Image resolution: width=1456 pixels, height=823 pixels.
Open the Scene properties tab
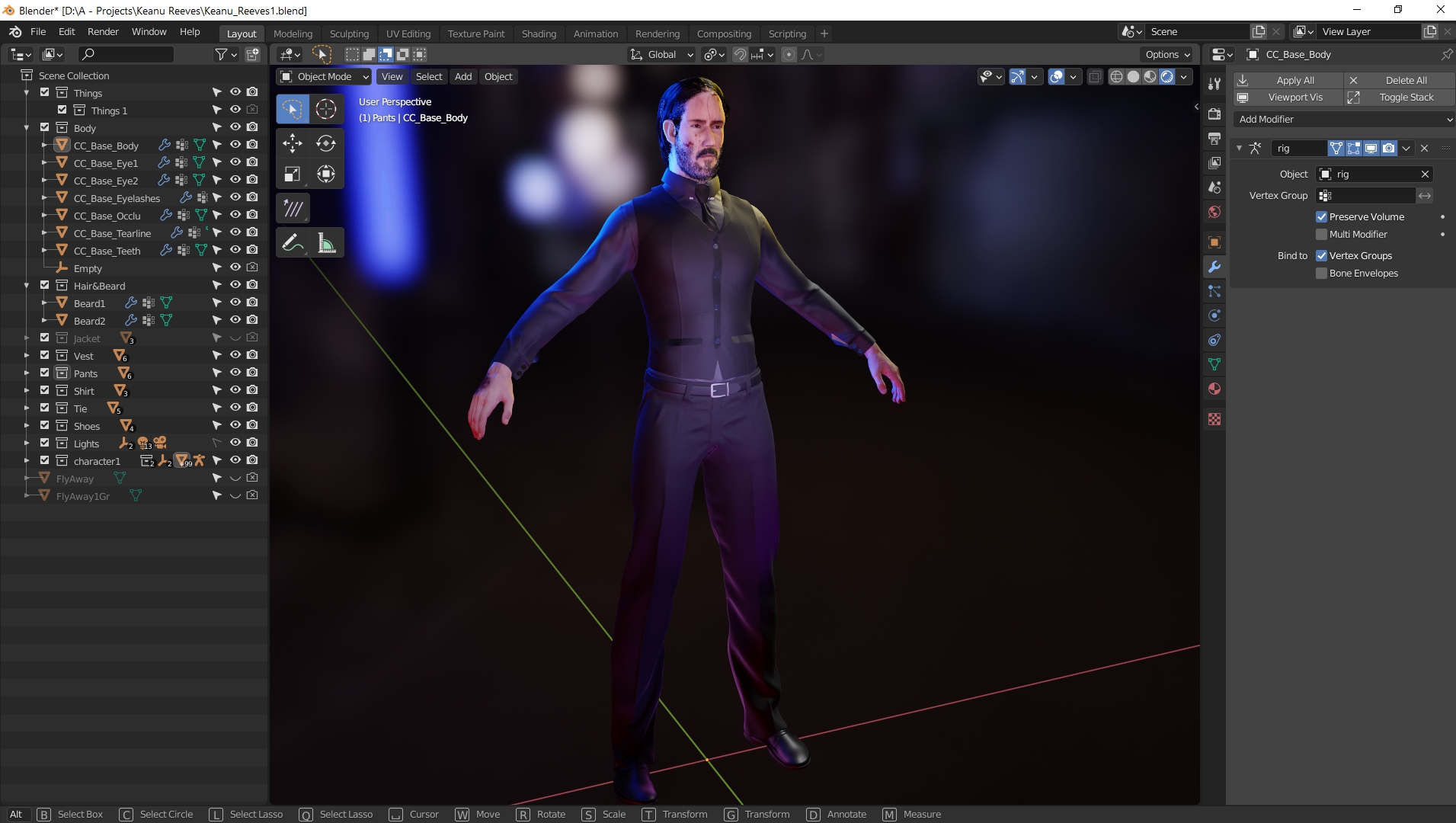pyautogui.click(x=1214, y=187)
